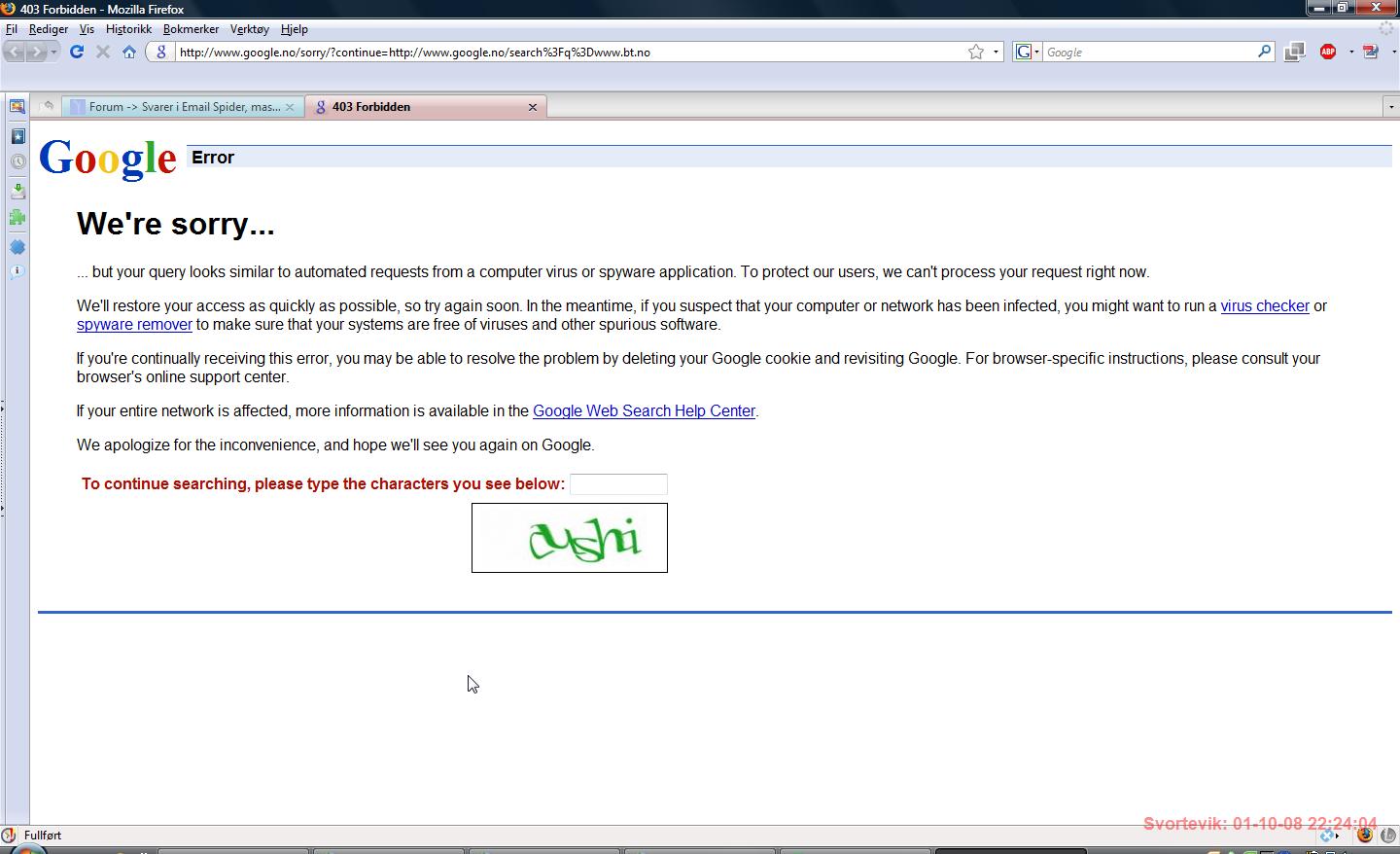This screenshot has height=854, width=1400.
Task: Click the magnifier search button
Action: pos(1264,52)
